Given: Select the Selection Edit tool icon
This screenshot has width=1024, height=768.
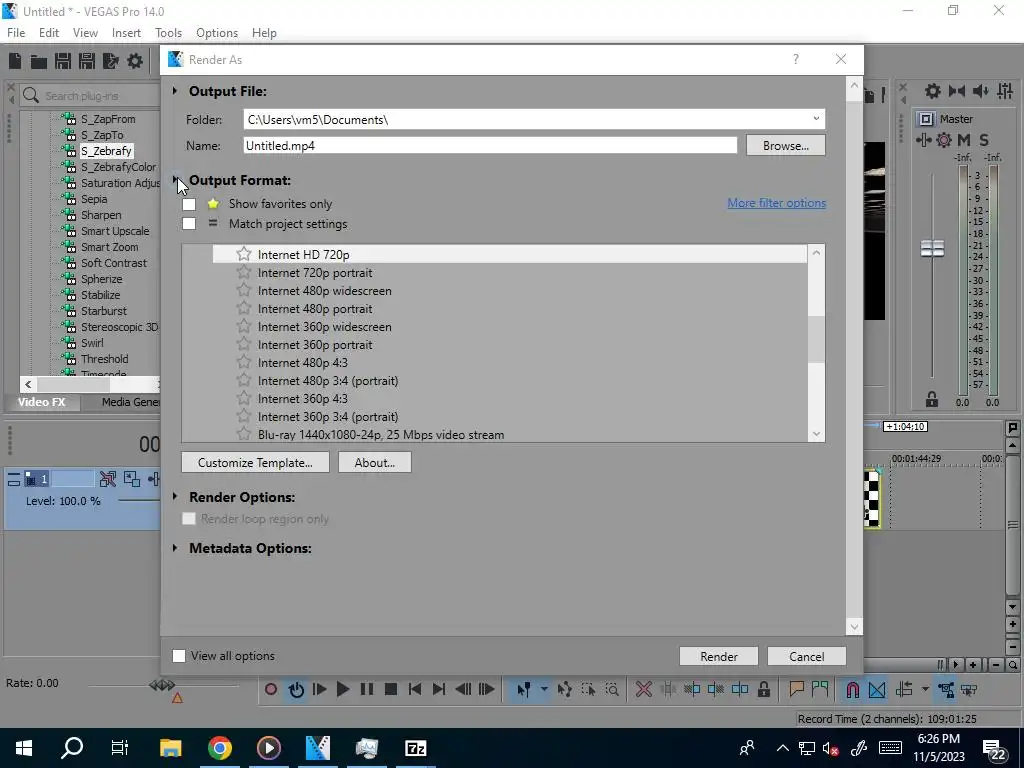Looking at the screenshot, I should coord(588,689).
